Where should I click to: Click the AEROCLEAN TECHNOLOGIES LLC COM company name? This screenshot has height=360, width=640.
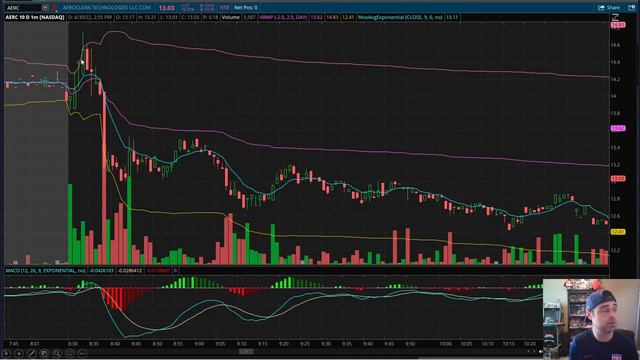(x=106, y=8)
